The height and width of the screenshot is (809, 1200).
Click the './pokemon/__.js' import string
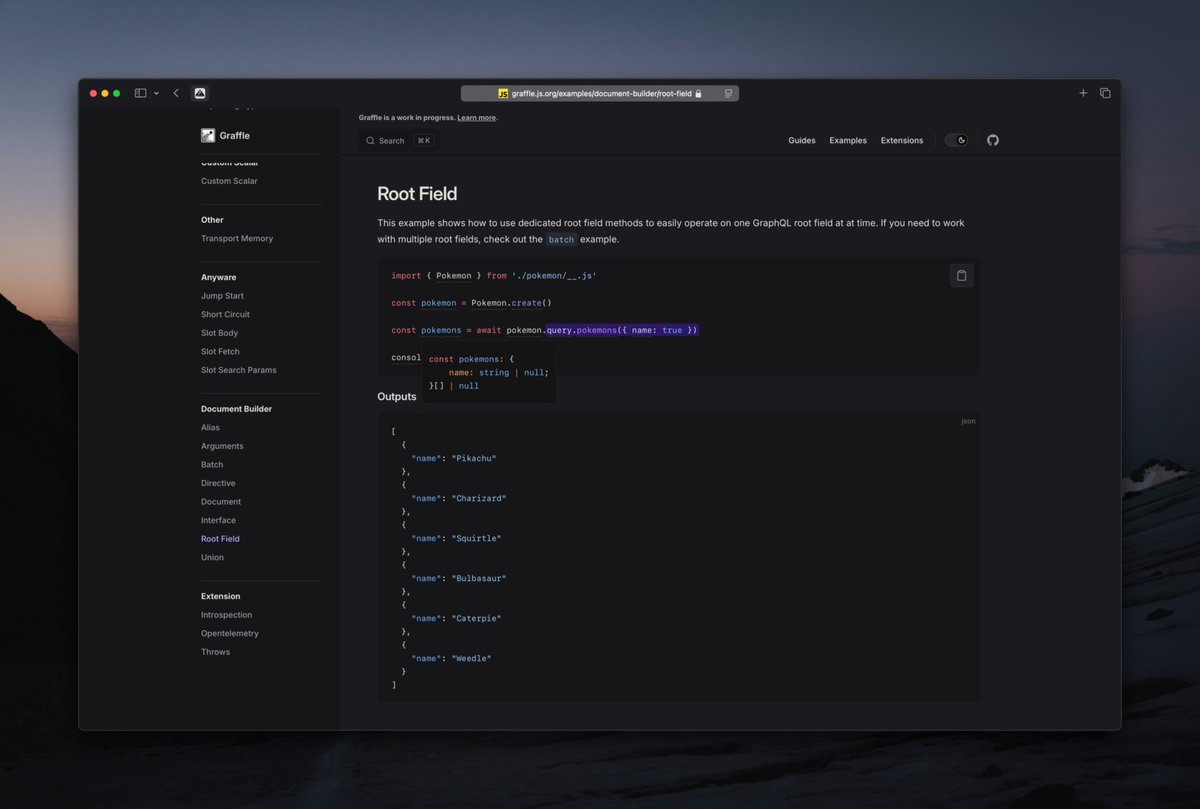click(x=554, y=276)
